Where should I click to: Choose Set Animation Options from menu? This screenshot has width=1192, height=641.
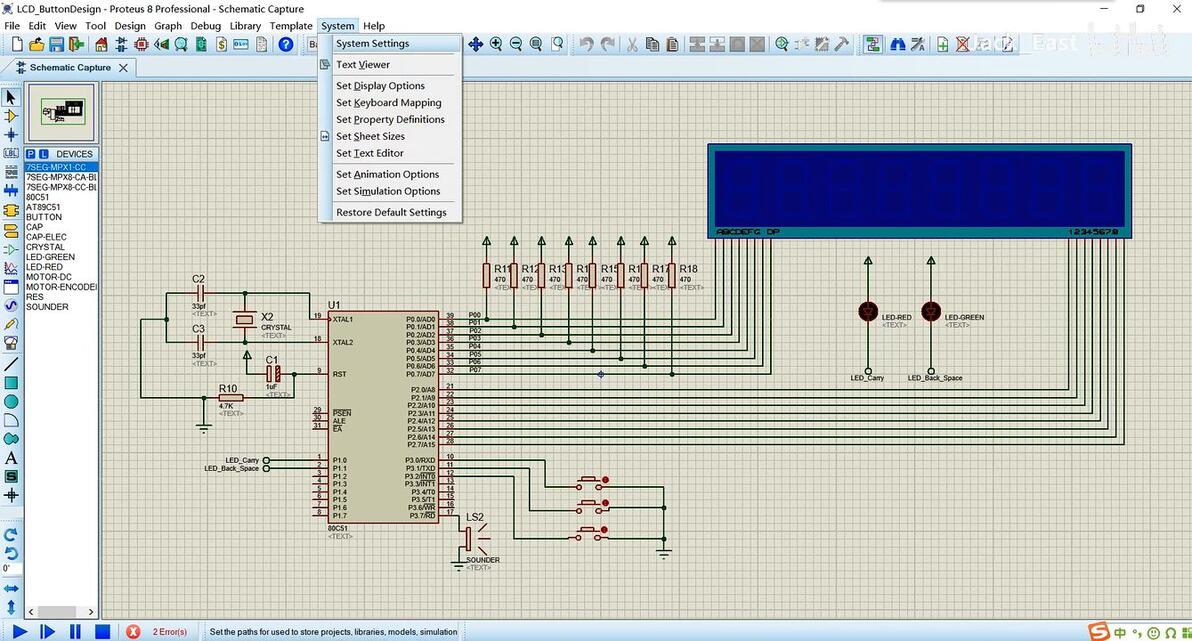[x=387, y=174]
